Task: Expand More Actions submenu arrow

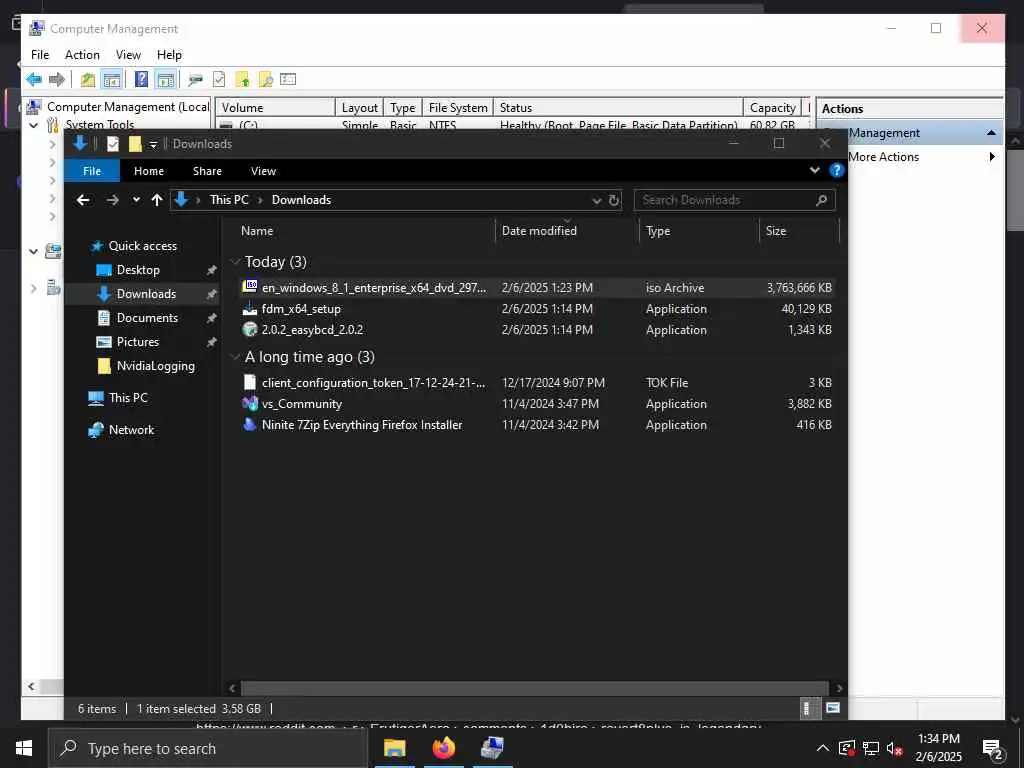Action: [992, 157]
